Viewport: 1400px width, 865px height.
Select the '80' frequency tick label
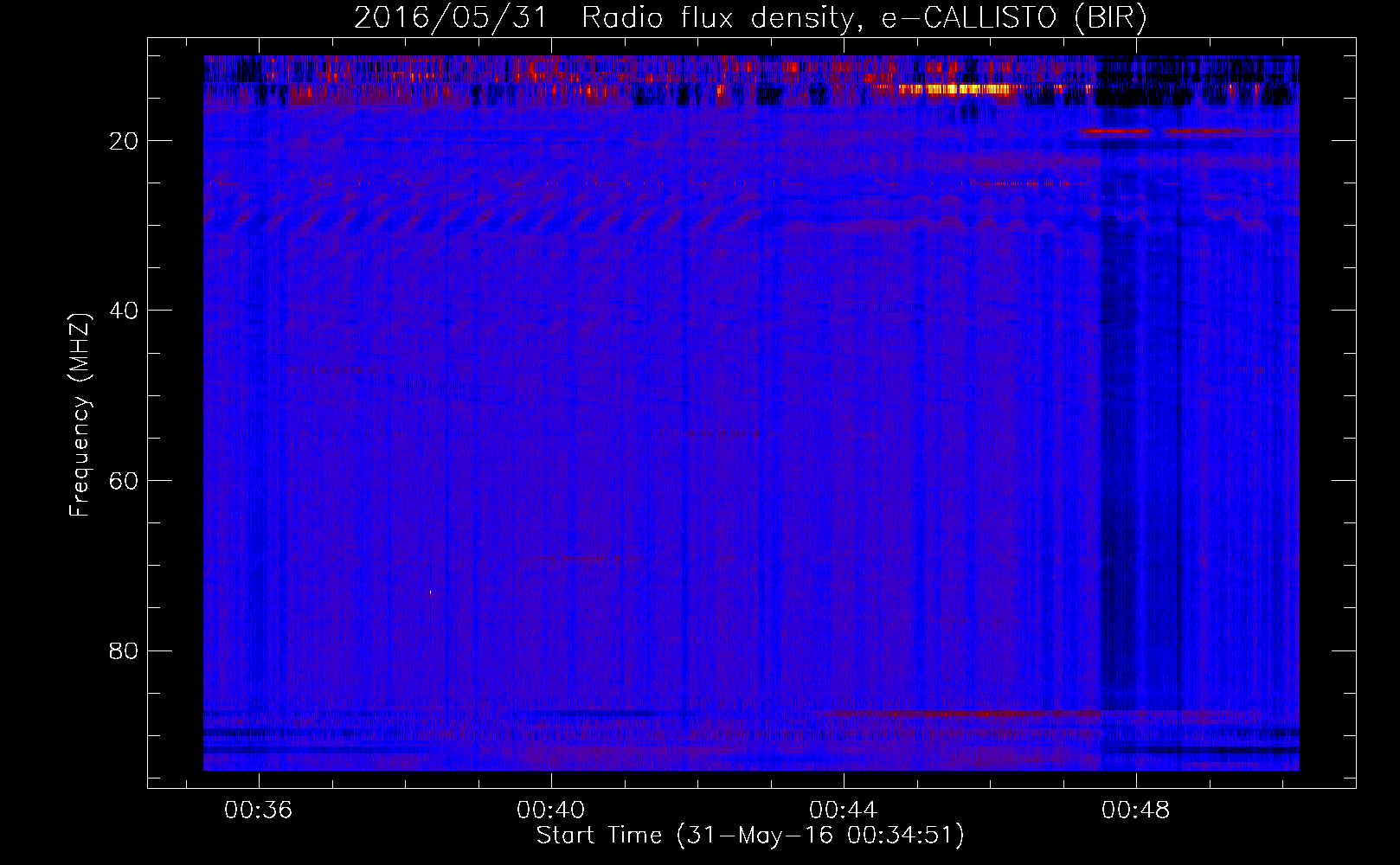[x=124, y=650]
